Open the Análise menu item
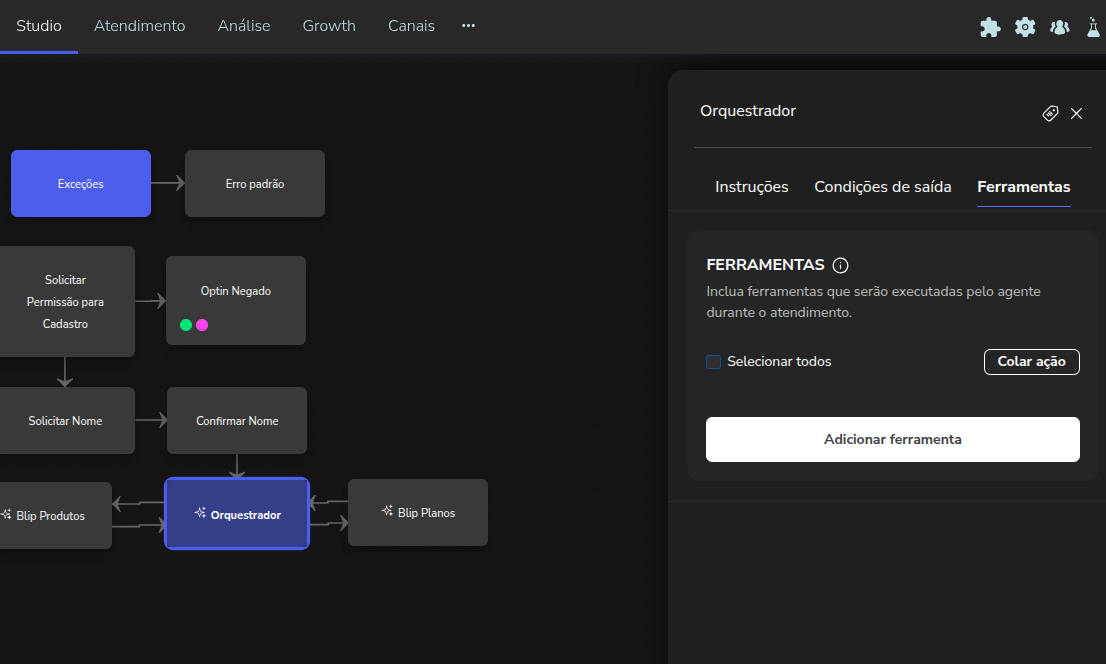This screenshot has height=664, width=1106. pos(244,26)
